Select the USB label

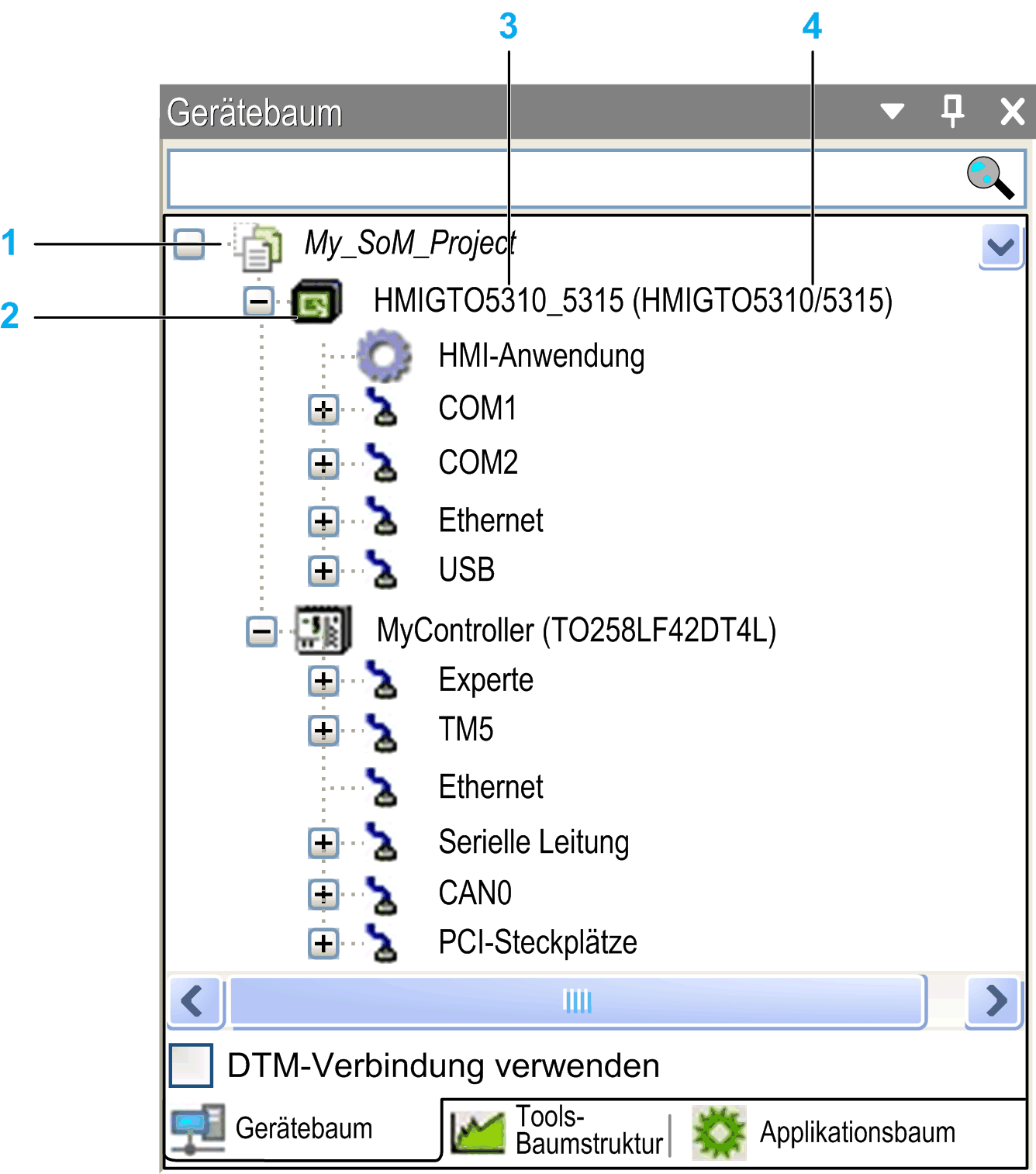[467, 570]
